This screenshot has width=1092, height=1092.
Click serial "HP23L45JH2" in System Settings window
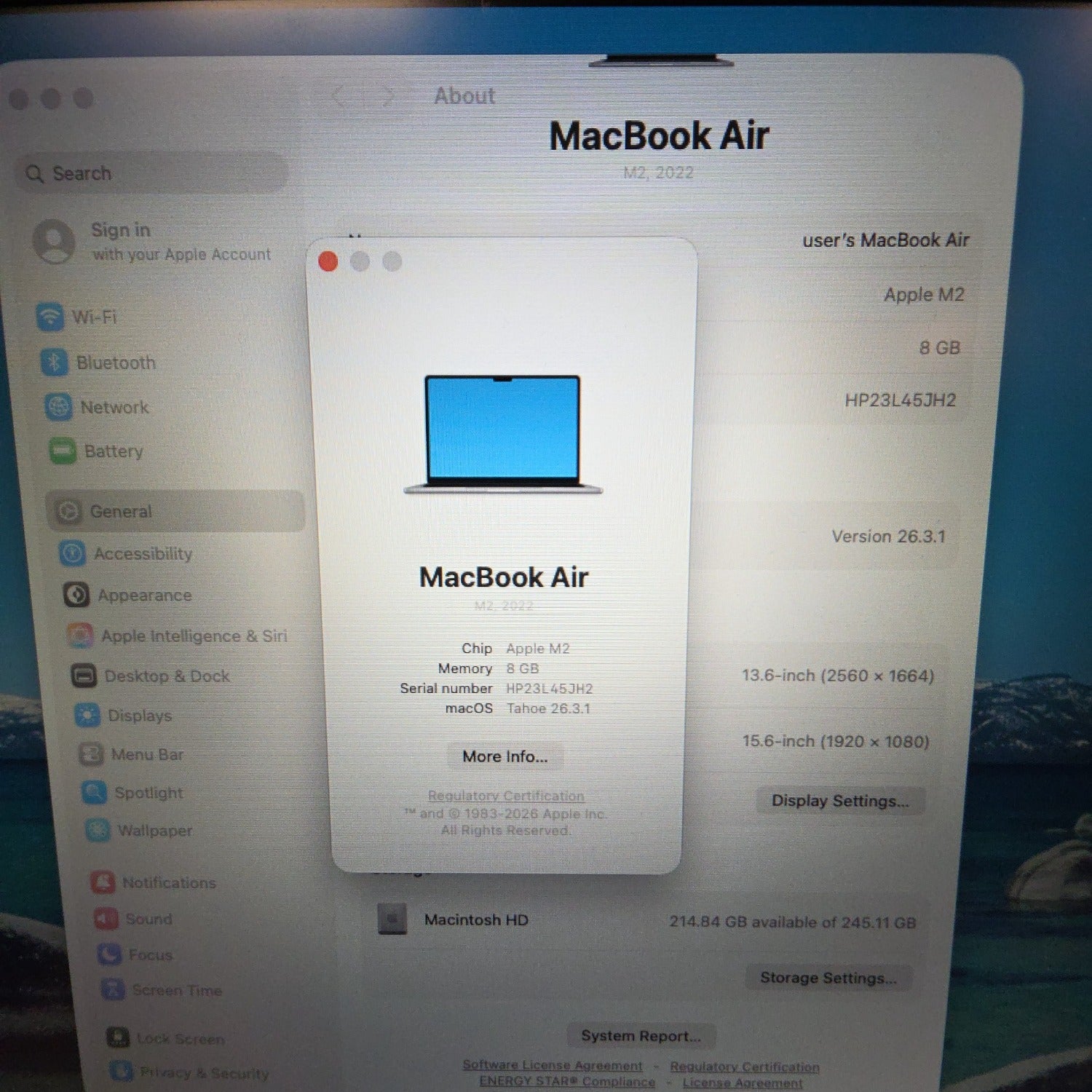click(x=901, y=400)
